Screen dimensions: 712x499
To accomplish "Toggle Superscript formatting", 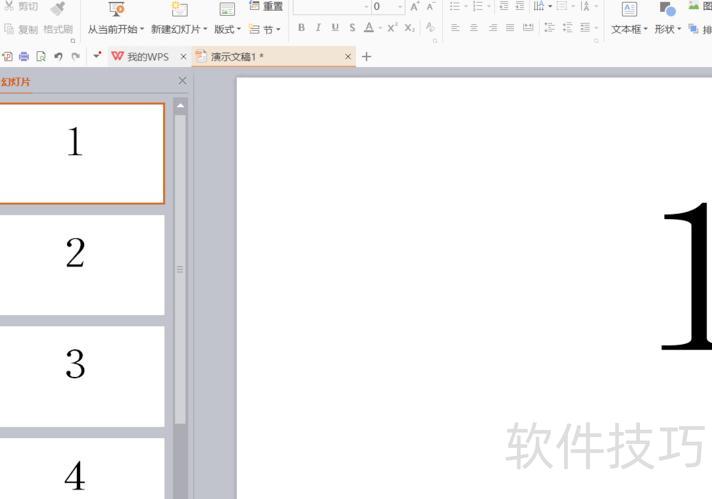I will click(392, 28).
